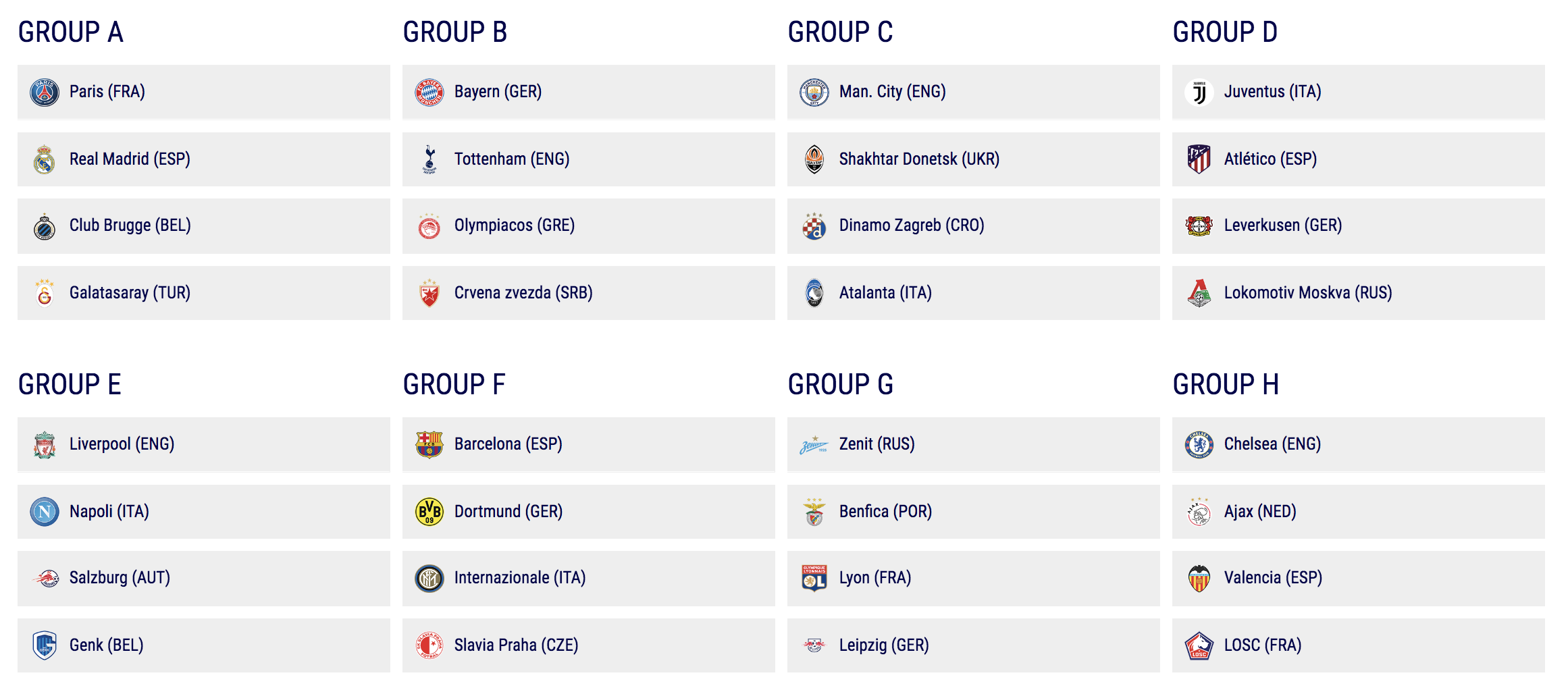Click the Internazionale club badge
The height and width of the screenshot is (690, 1568).
[x=429, y=579]
